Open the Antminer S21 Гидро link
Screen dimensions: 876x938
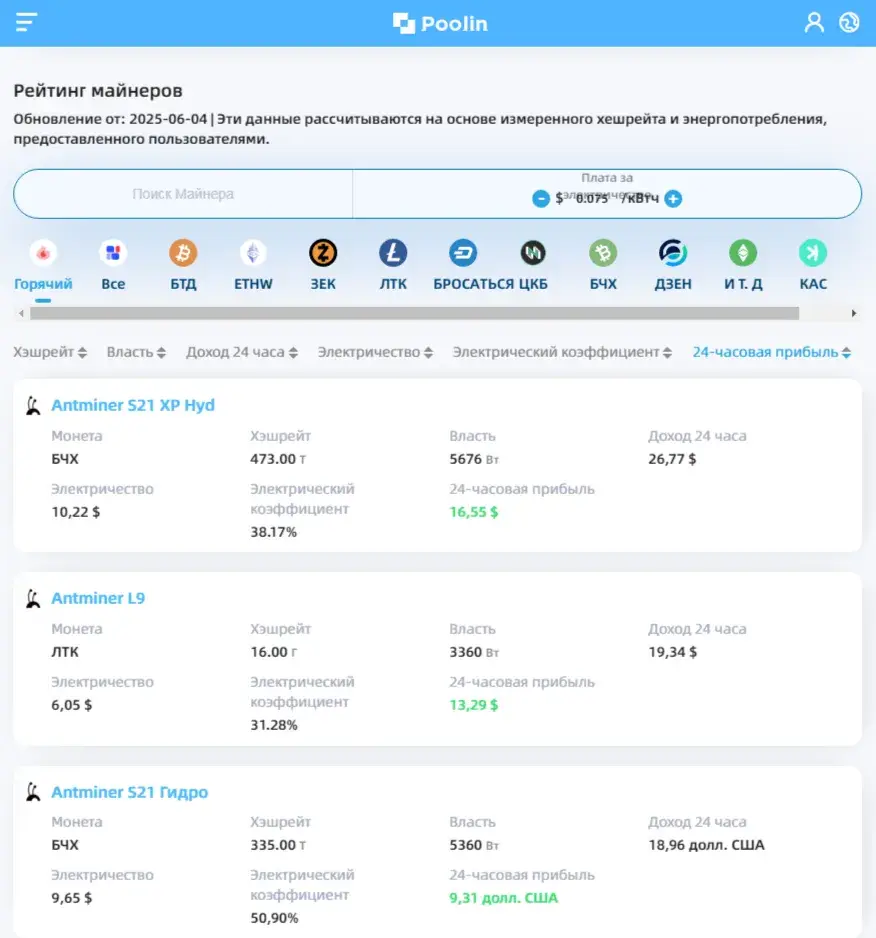pyautogui.click(x=130, y=792)
